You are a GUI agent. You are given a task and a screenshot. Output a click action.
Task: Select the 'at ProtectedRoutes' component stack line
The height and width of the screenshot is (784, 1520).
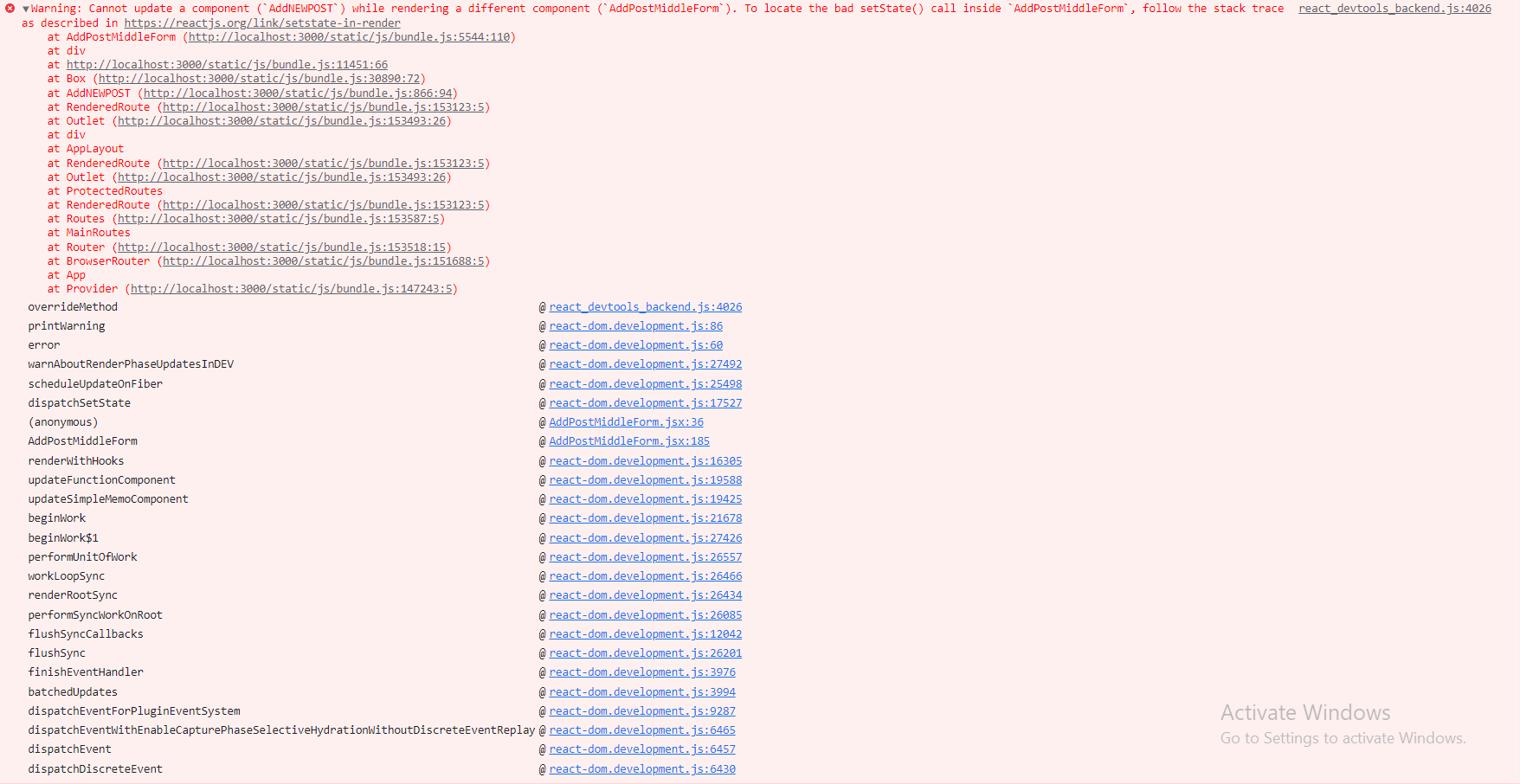105,191
